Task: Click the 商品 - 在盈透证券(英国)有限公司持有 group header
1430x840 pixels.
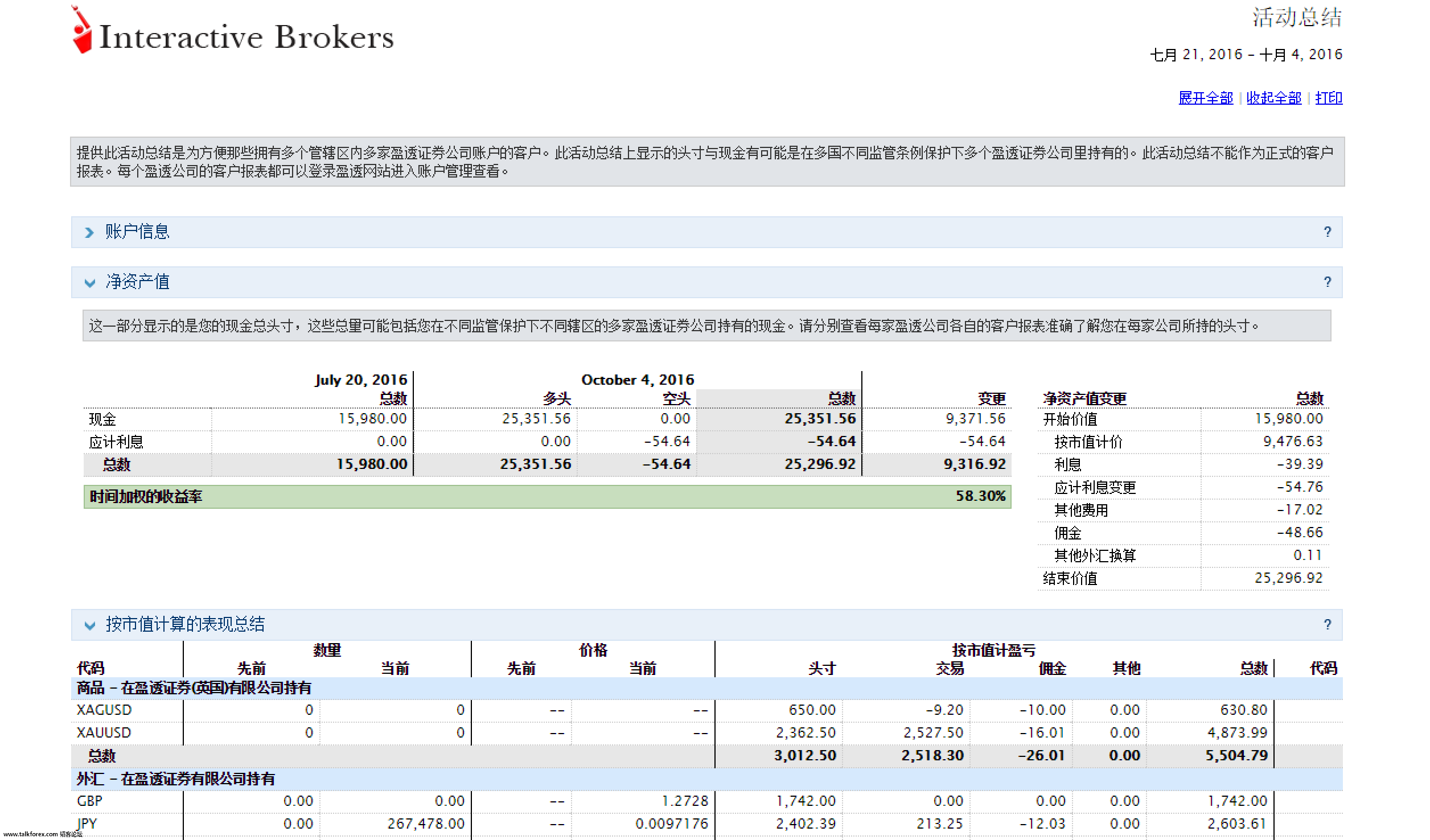Action: pyautogui.click(x=194, y=688)
